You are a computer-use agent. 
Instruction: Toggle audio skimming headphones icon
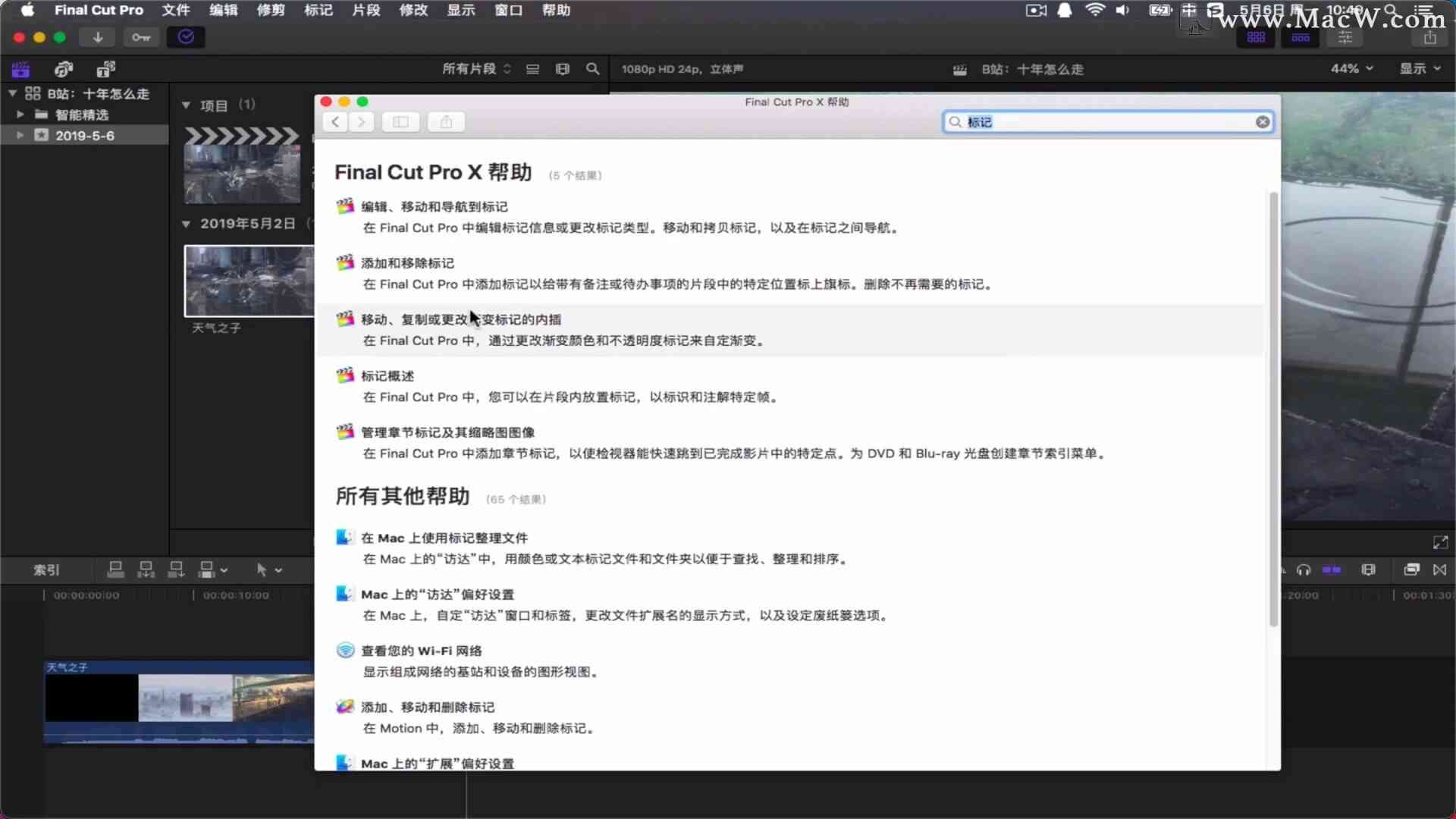[x=1304, y=570]
